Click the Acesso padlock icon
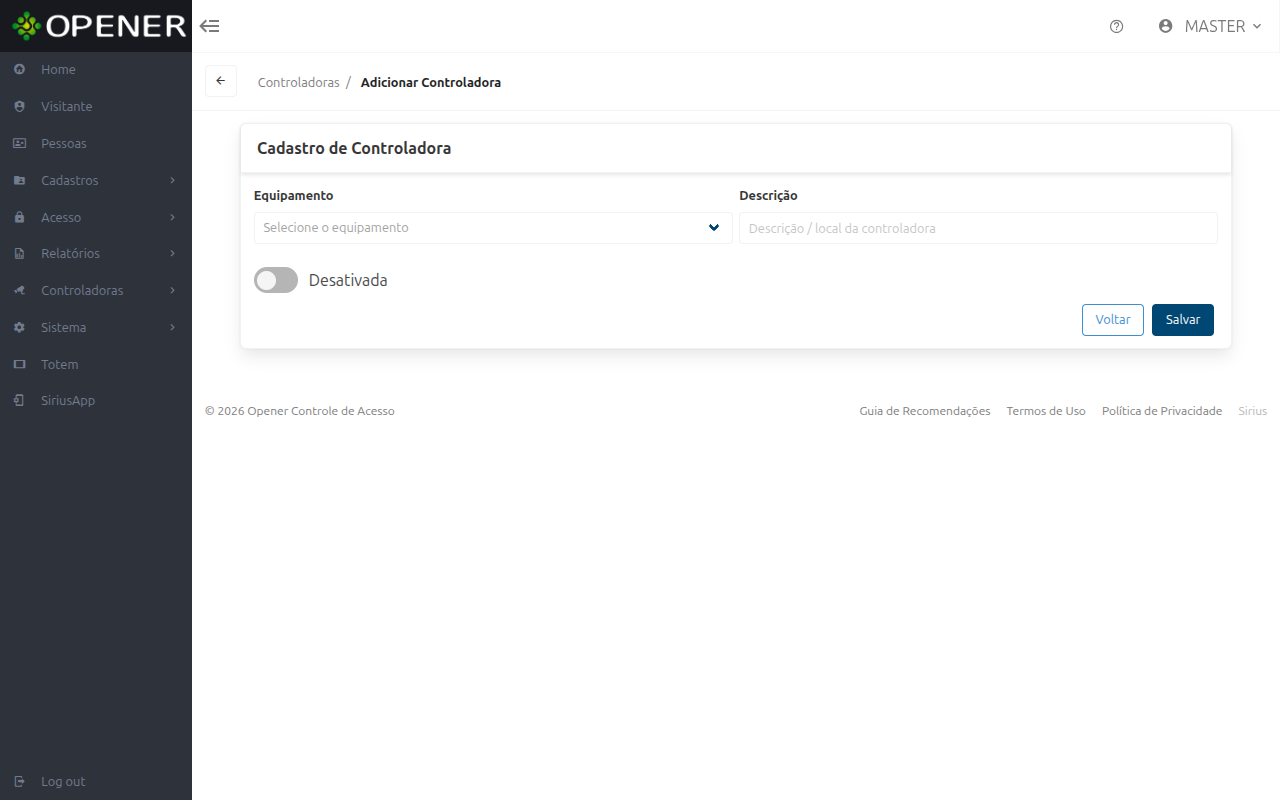The width and height of the screenshot is (1280, 800). click(19, 217)
